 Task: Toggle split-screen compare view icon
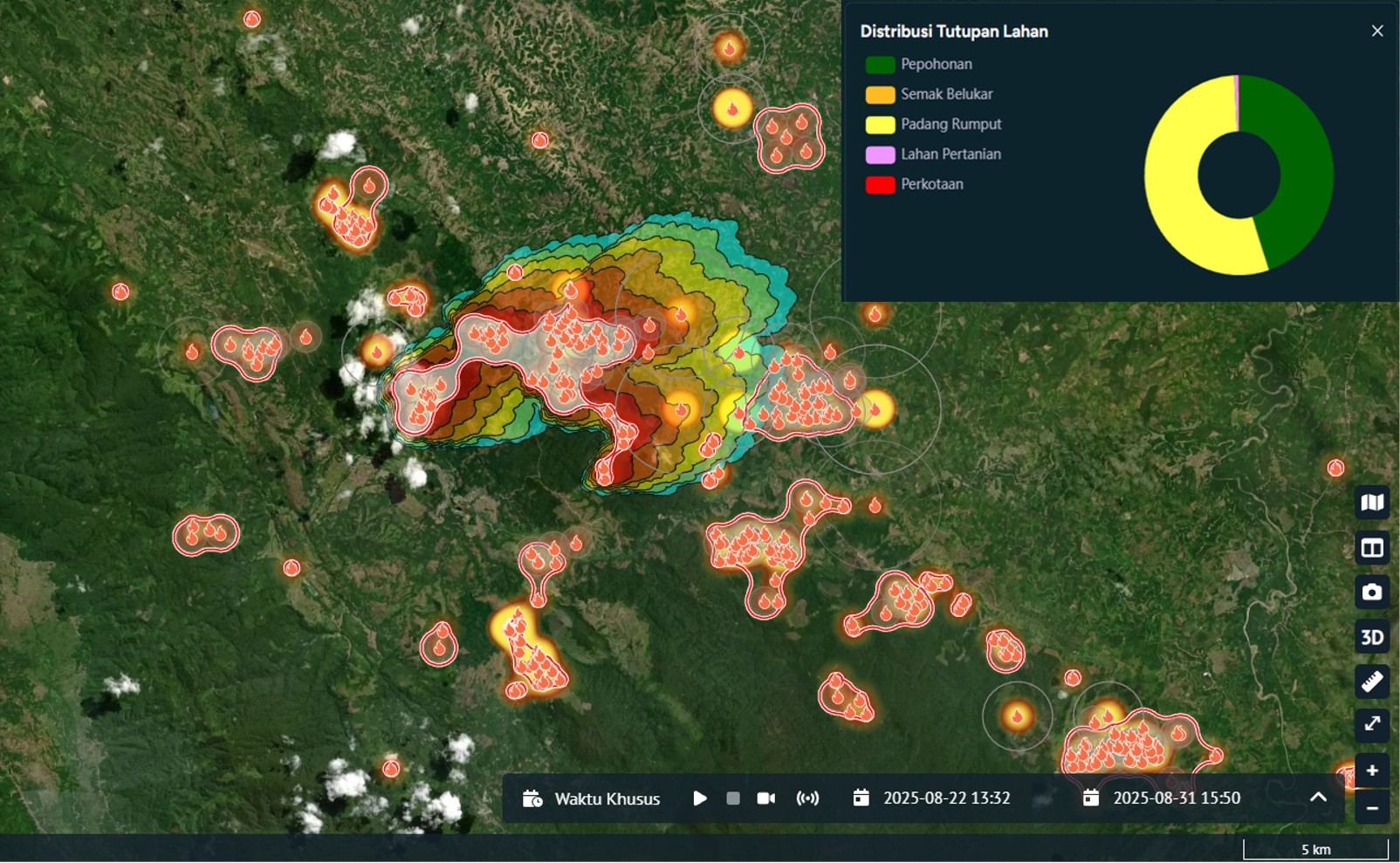point(1372,548)
